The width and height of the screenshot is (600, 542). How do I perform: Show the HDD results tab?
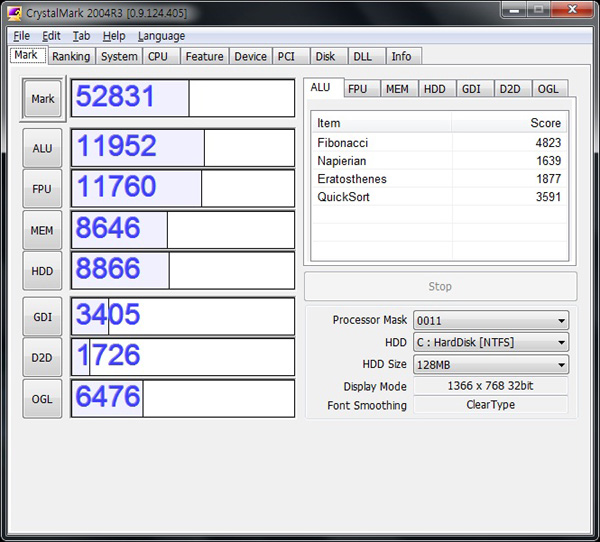tap(435, 89)
